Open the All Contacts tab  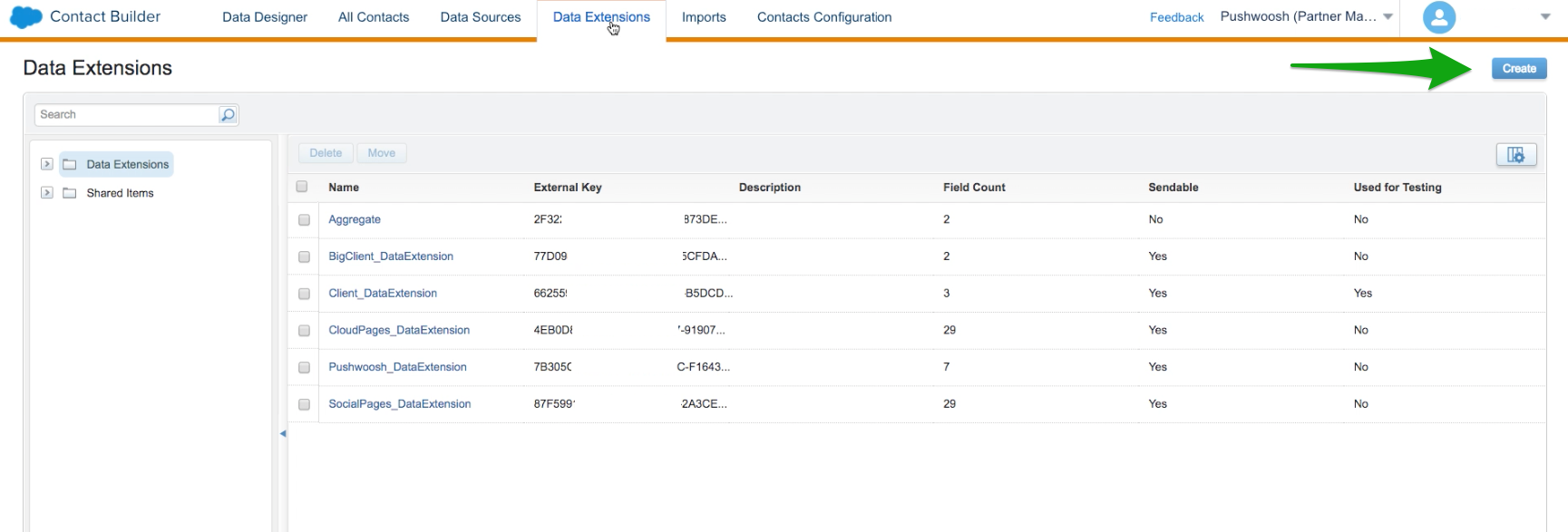coord(374,17)
